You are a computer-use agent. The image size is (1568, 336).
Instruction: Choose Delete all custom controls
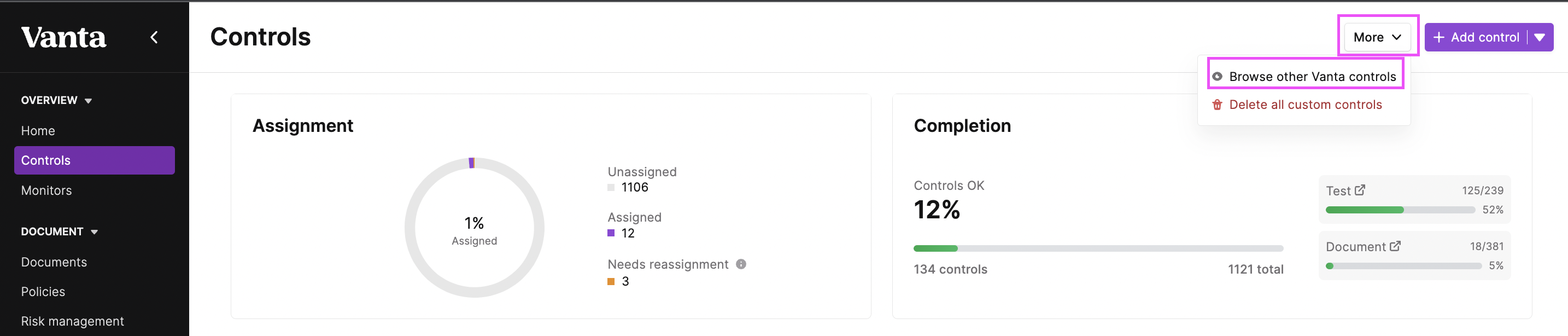click(x=1306, y=105)
